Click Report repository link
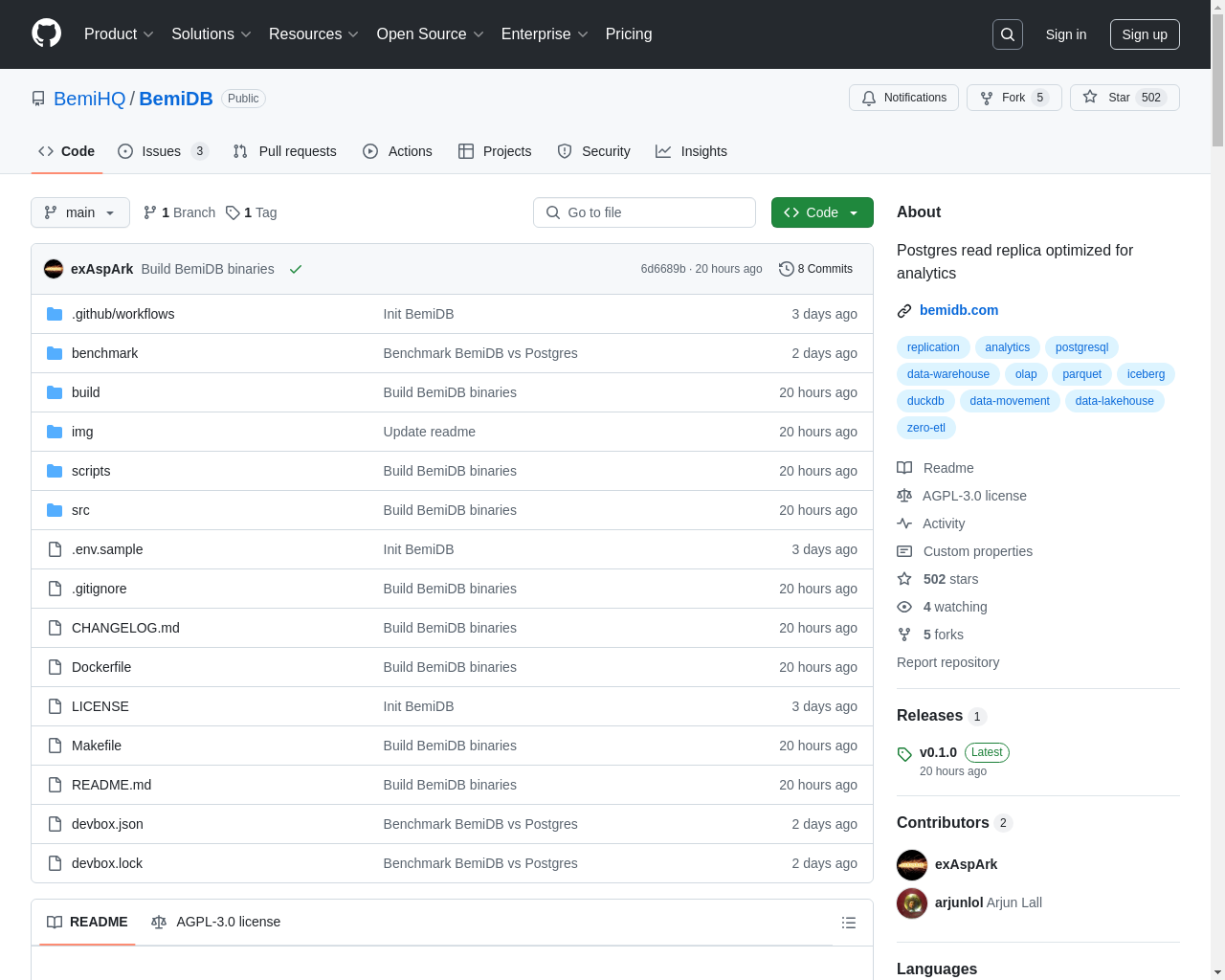 point(947,662)
